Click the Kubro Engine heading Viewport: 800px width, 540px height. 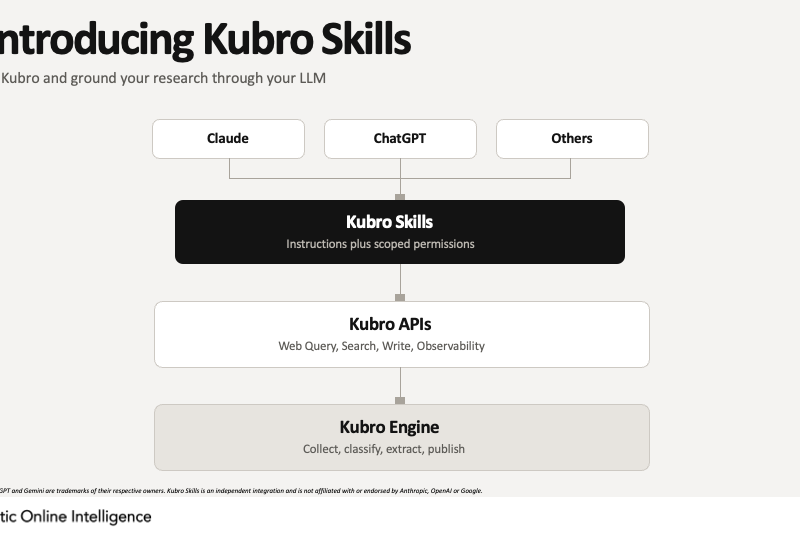[x=389, y=427]
